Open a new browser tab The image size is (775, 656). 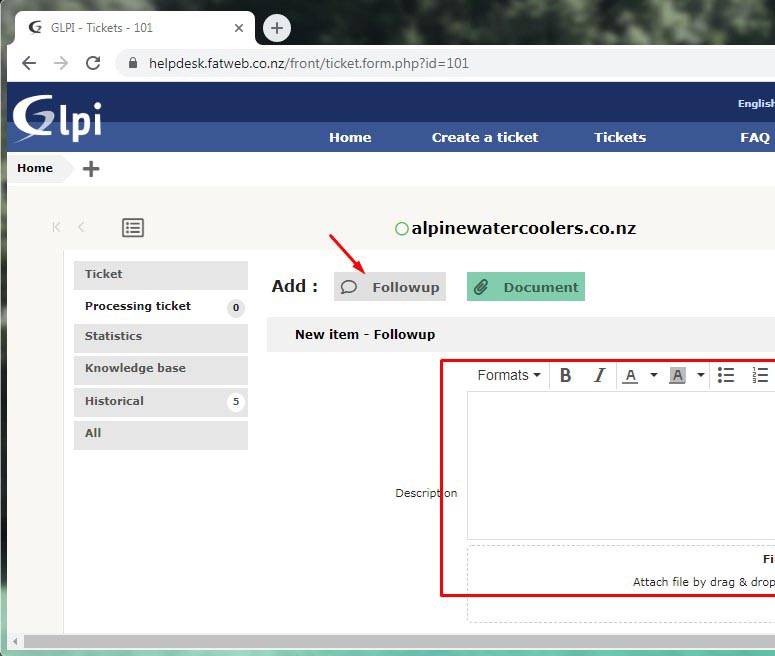point(277,28)
